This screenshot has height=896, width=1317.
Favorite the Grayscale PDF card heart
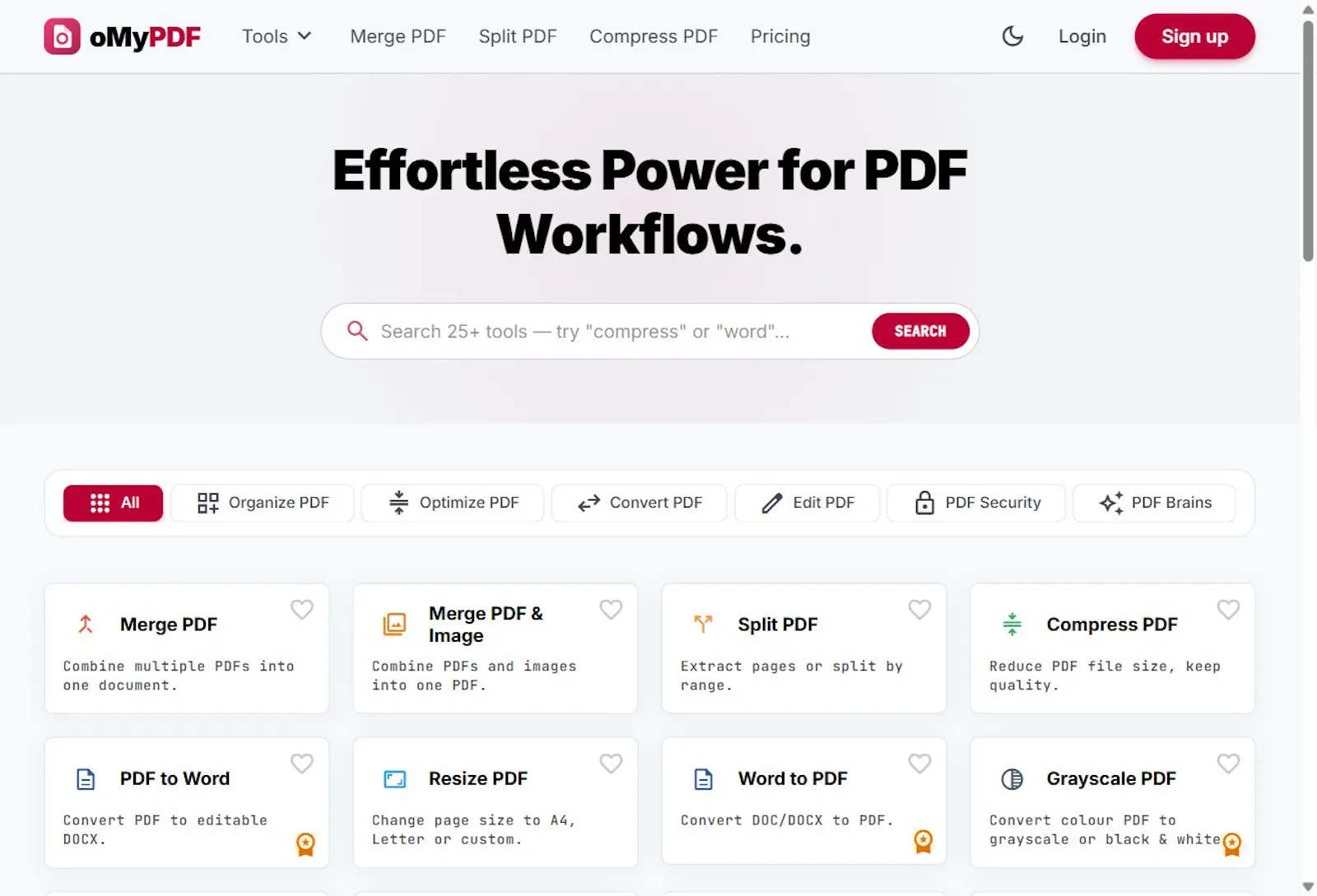1228,764
